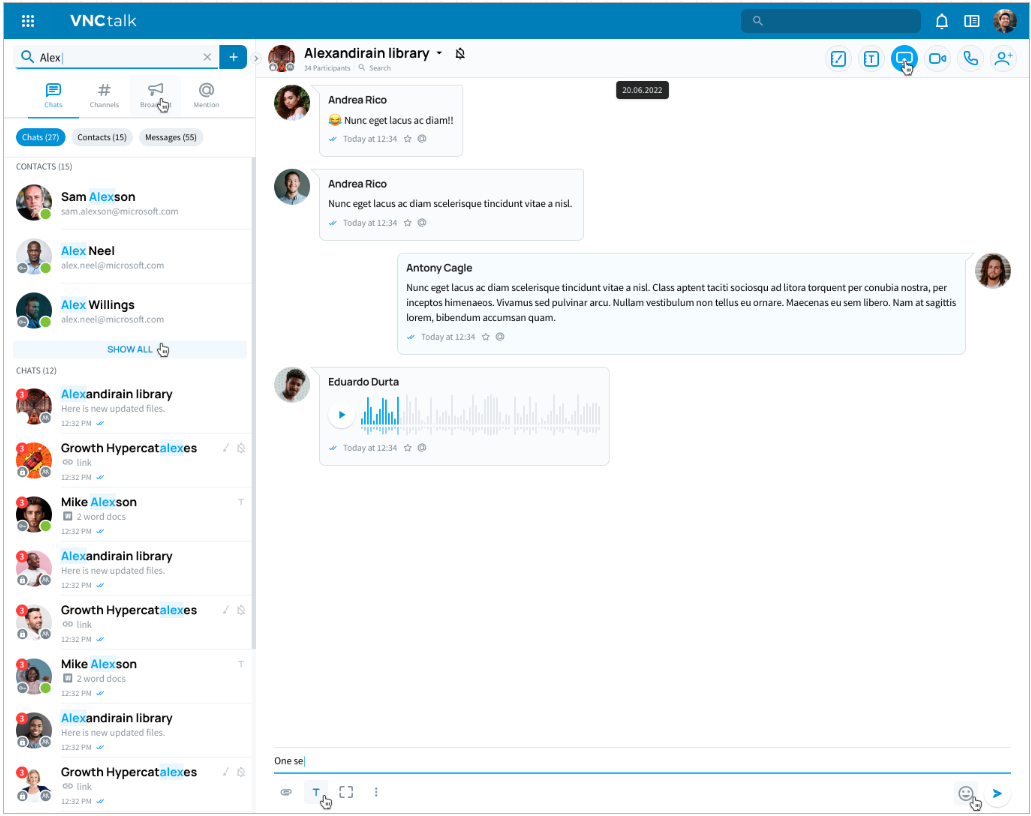This screenshot has height=816, width=1031.
Task: Collapse the sidebar with the chevron arrow
Action: (256, 58)
